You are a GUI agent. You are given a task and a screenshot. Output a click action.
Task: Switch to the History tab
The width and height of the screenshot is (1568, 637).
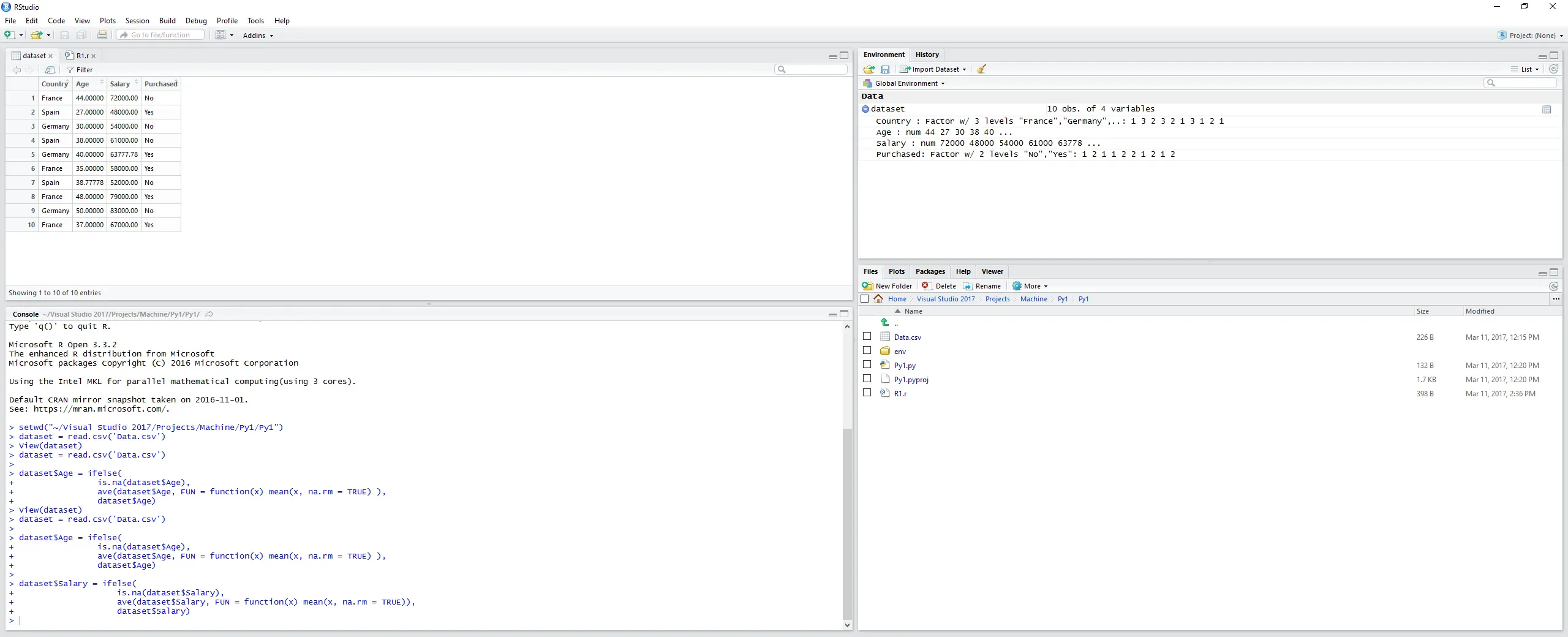point(927,55)
